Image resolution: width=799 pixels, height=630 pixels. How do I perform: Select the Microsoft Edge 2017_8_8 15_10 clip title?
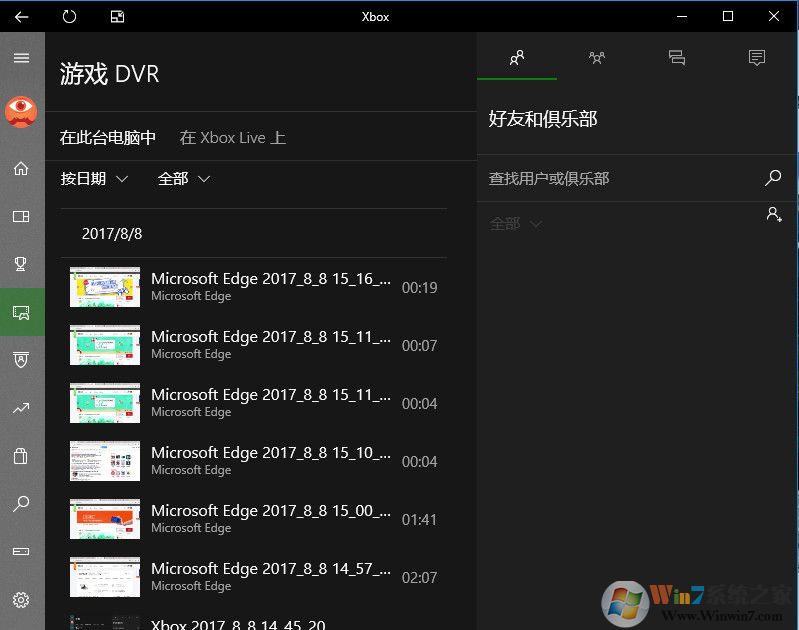coord(271,453)
